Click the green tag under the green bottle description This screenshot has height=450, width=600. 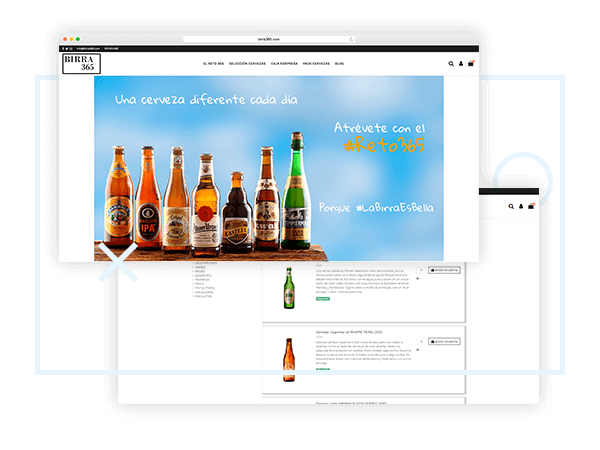pyautogui.click(x=323, y=298)
